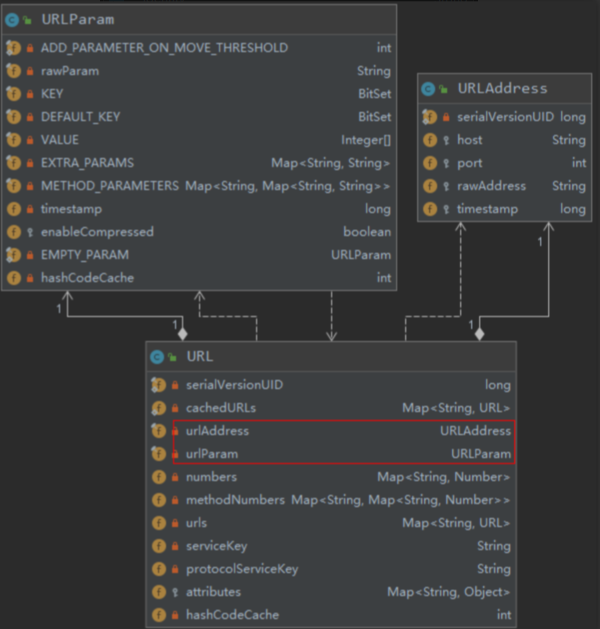600x629 pixels.
Task: Click the URLParam class title
Action: point(78,19)
